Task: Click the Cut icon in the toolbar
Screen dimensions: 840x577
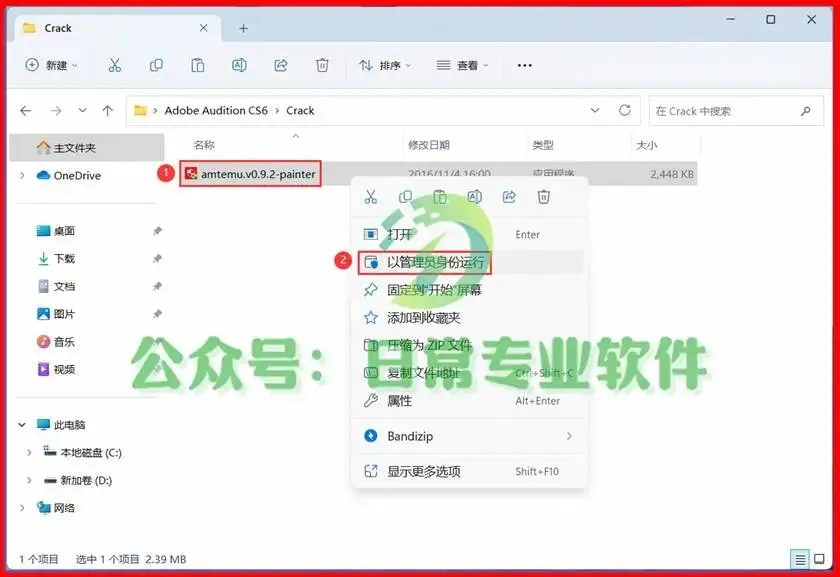Action: pyautogui.click(x=115, y=65)
